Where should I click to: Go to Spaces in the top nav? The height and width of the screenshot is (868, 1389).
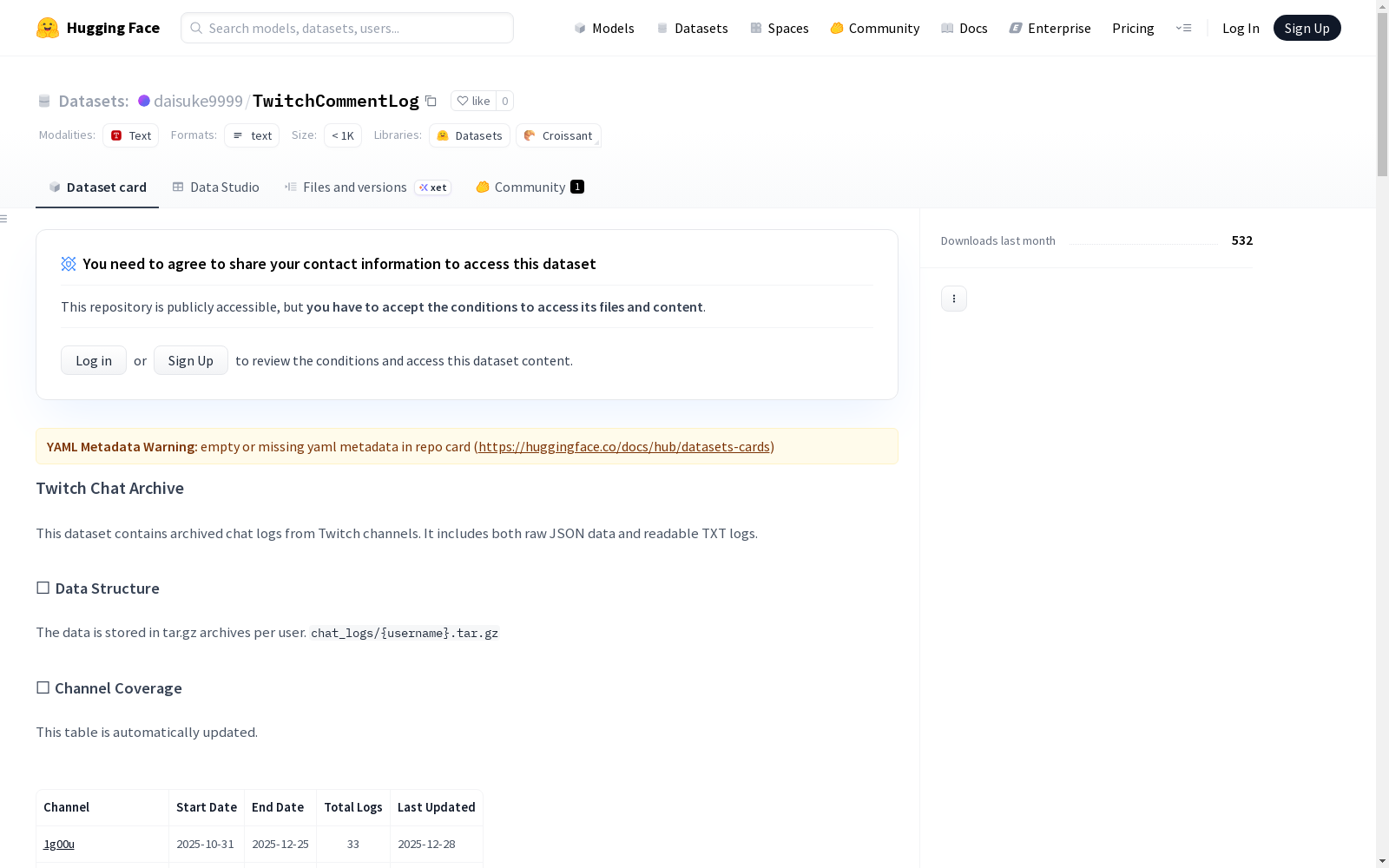[779, 28]
